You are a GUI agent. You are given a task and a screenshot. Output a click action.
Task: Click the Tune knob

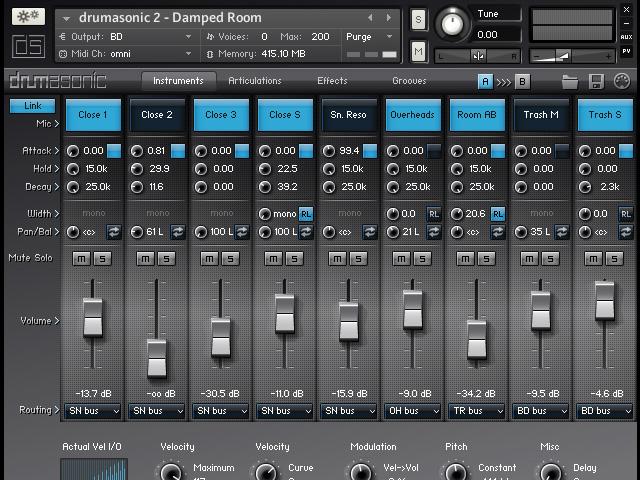point(454,23)
